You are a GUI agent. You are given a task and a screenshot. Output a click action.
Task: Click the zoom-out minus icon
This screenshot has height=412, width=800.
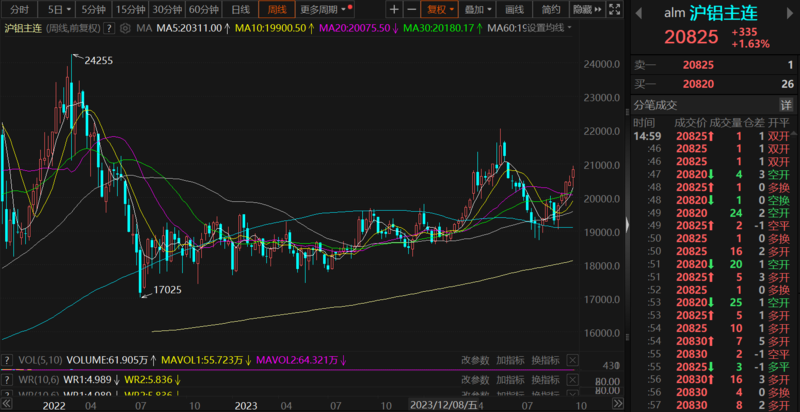(x=410, y=9)
